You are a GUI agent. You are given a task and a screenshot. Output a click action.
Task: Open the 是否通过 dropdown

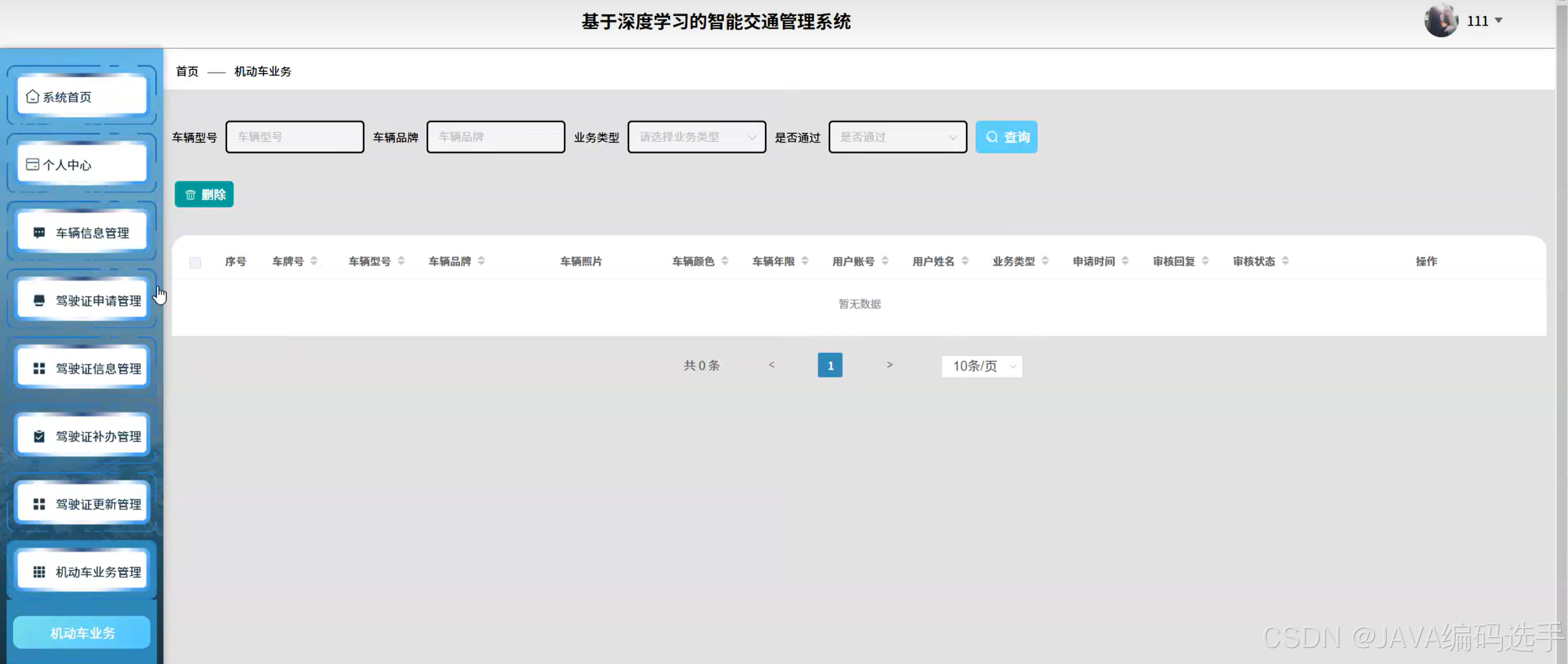coord(897,137)
